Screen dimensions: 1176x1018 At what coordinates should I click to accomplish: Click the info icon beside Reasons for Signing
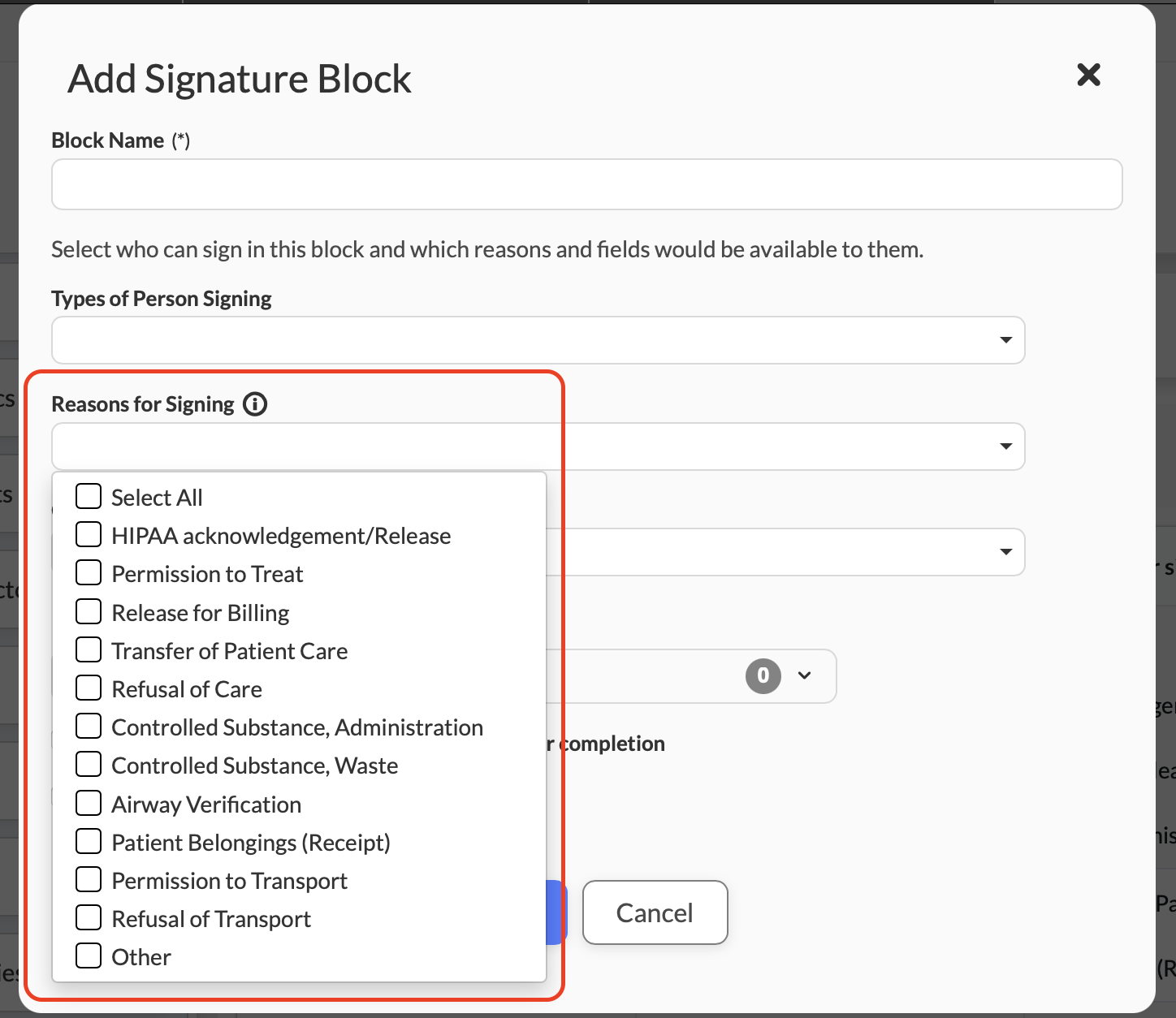(x=255, y=404)
